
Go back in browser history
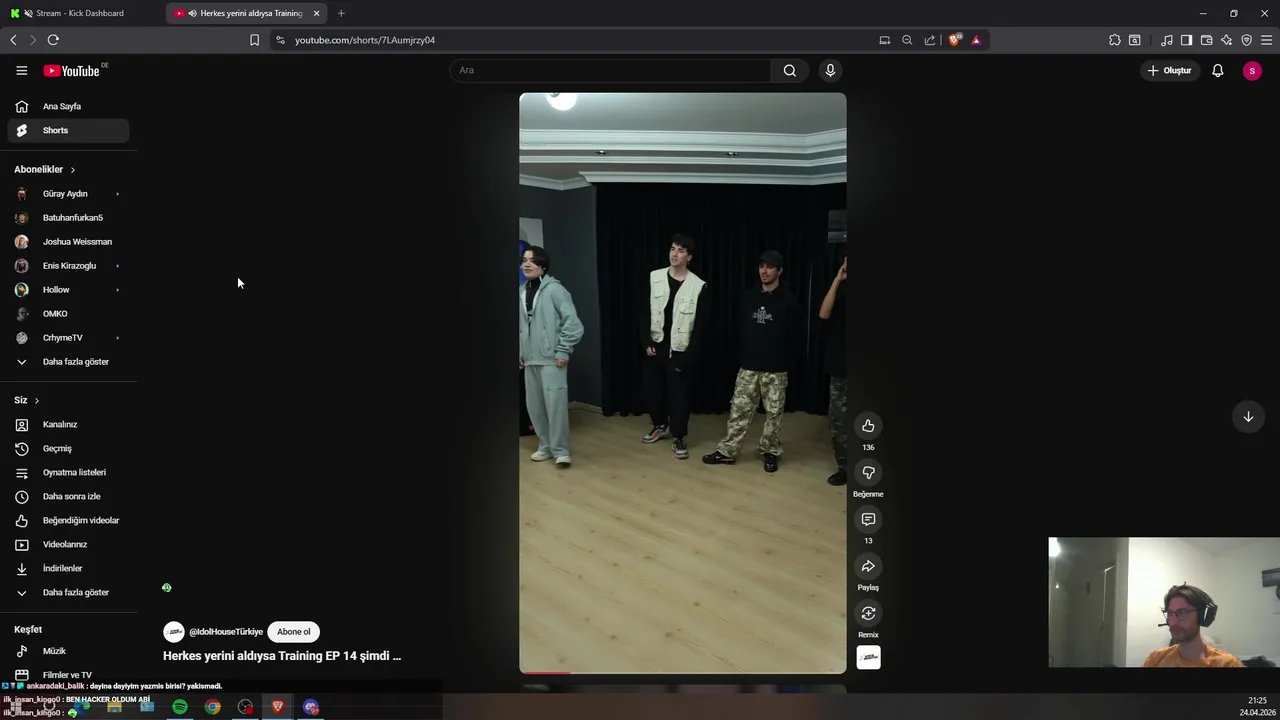coord(13,40)
